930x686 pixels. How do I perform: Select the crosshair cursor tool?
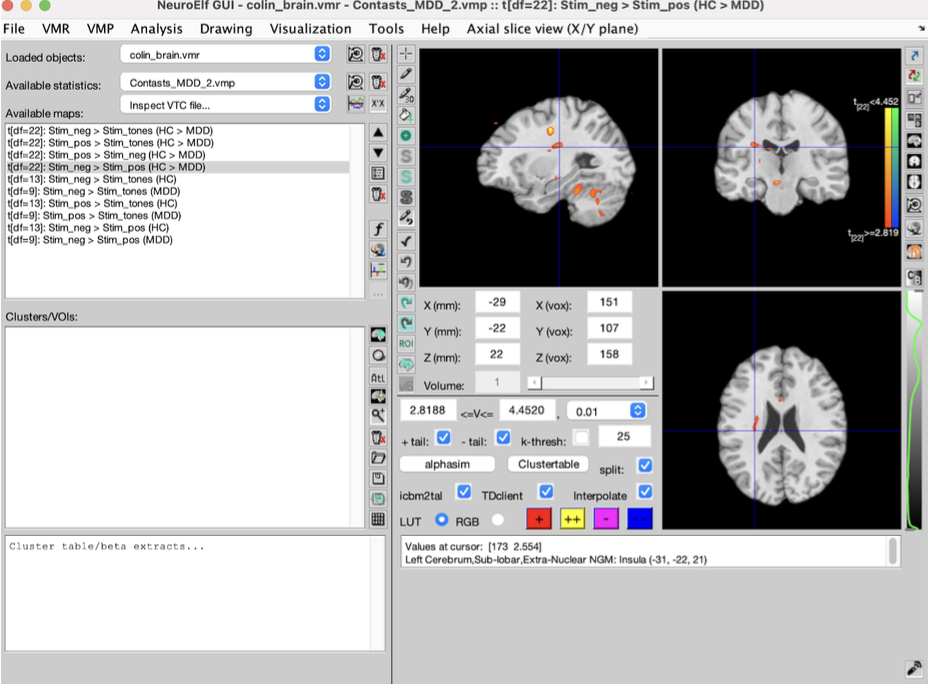[x=406, y=53]
